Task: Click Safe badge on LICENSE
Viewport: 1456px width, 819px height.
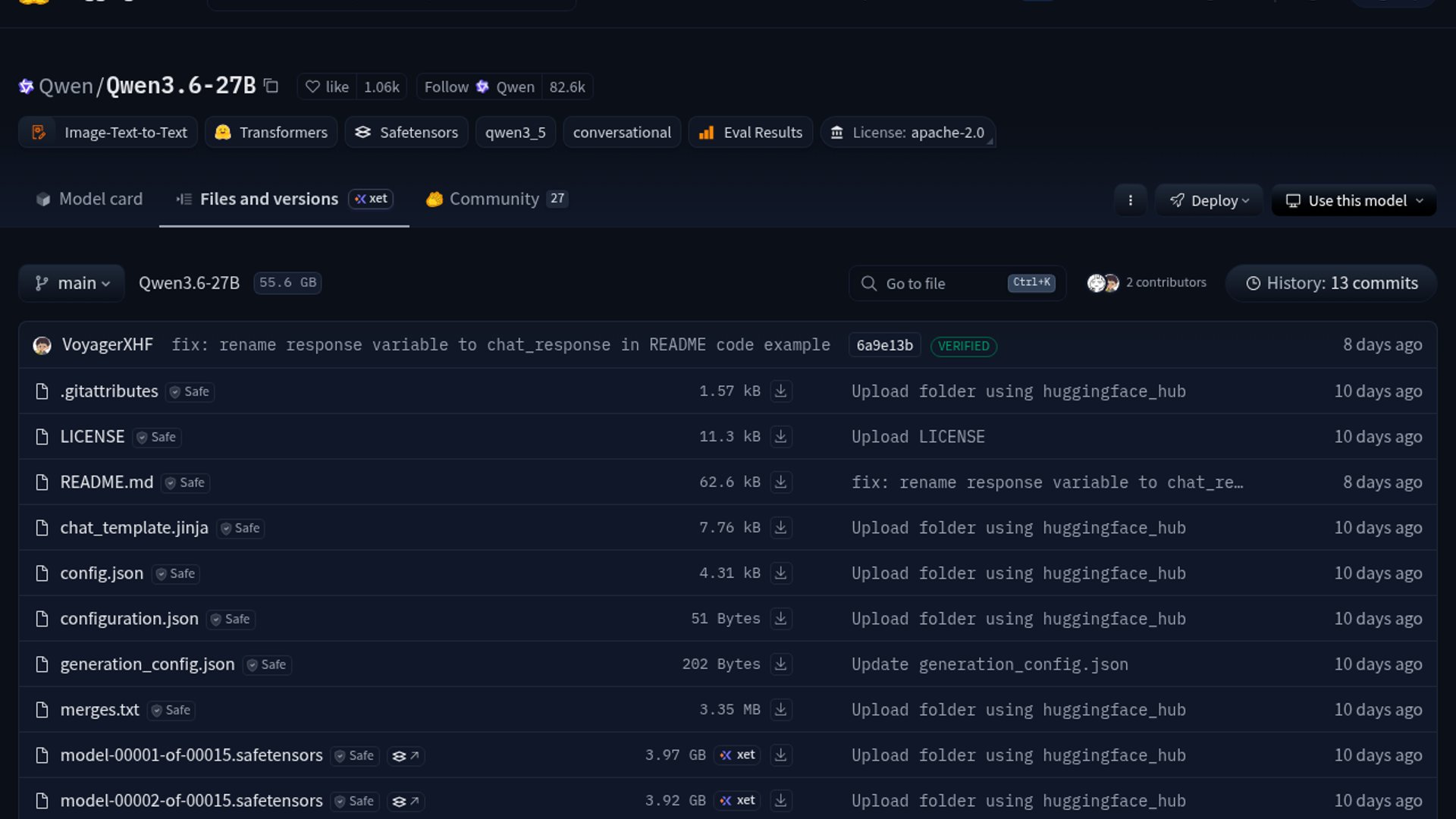Action: click(x=156, y=438)
